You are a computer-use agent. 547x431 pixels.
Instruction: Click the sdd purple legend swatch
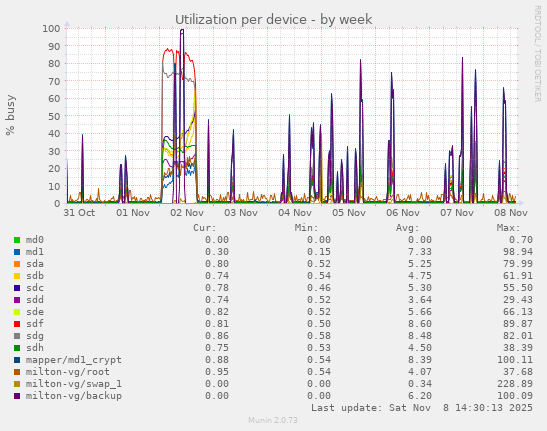17,300
